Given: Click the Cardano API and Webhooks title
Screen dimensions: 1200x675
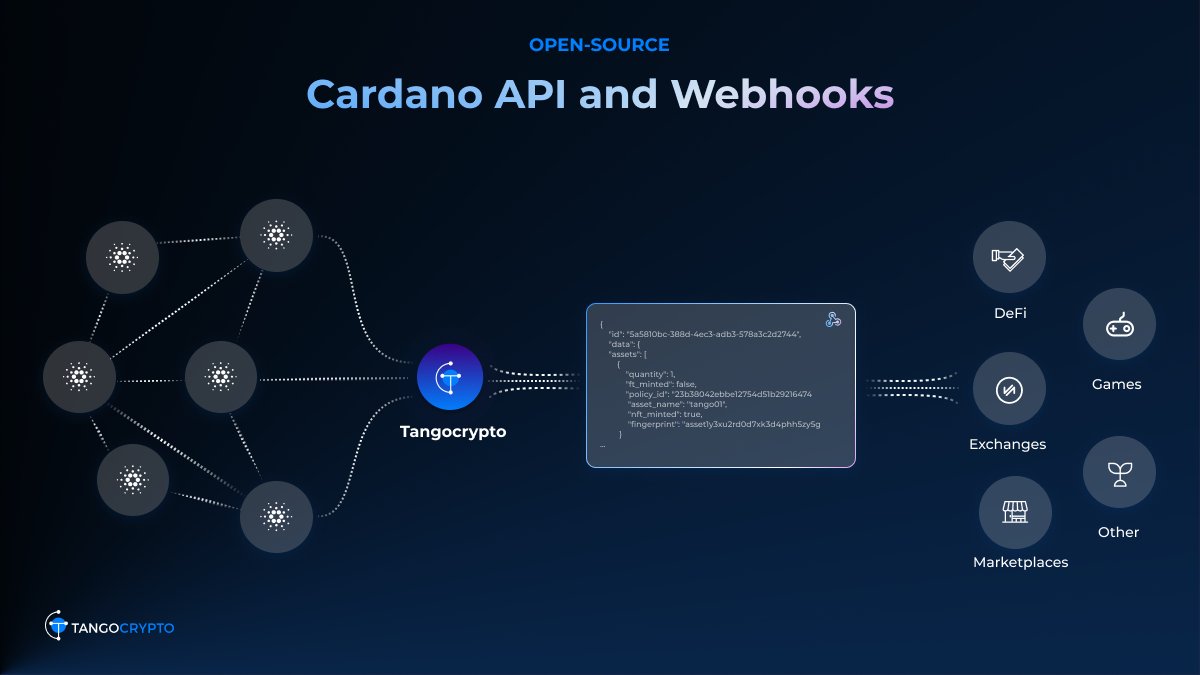Looking at the screenshot, I should 599,95.
